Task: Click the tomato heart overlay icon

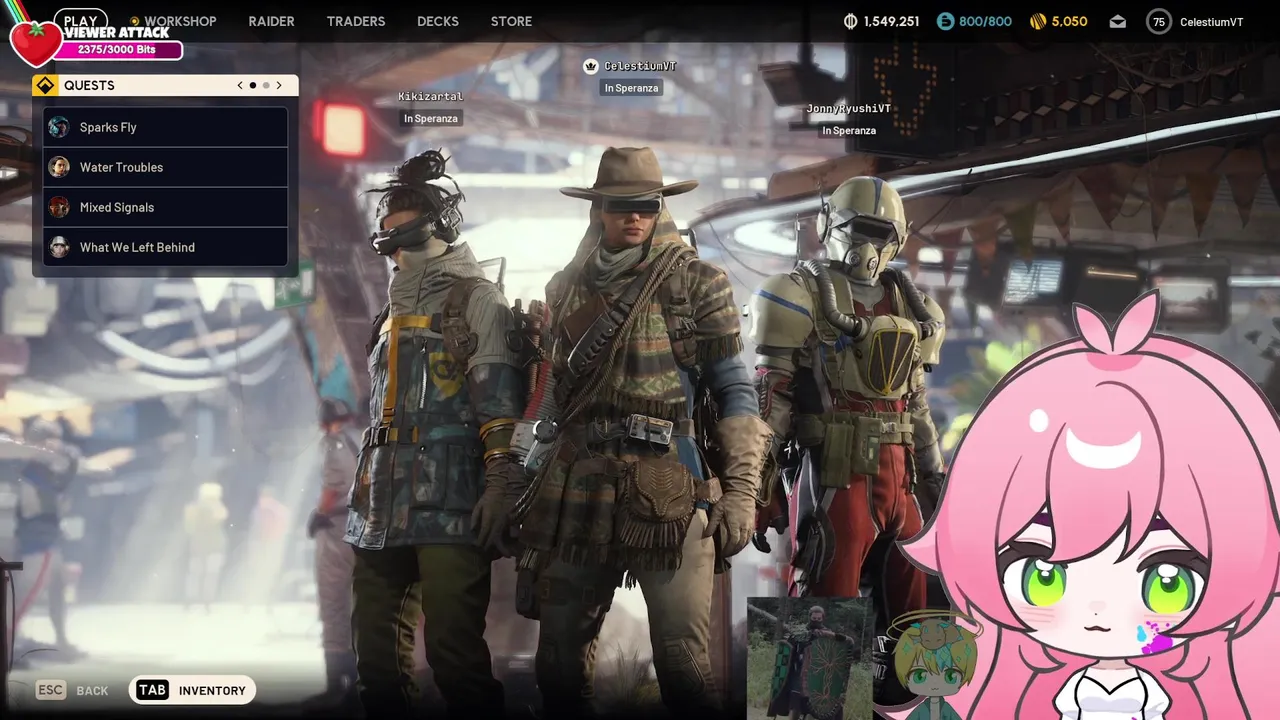Action: point(35,42)
